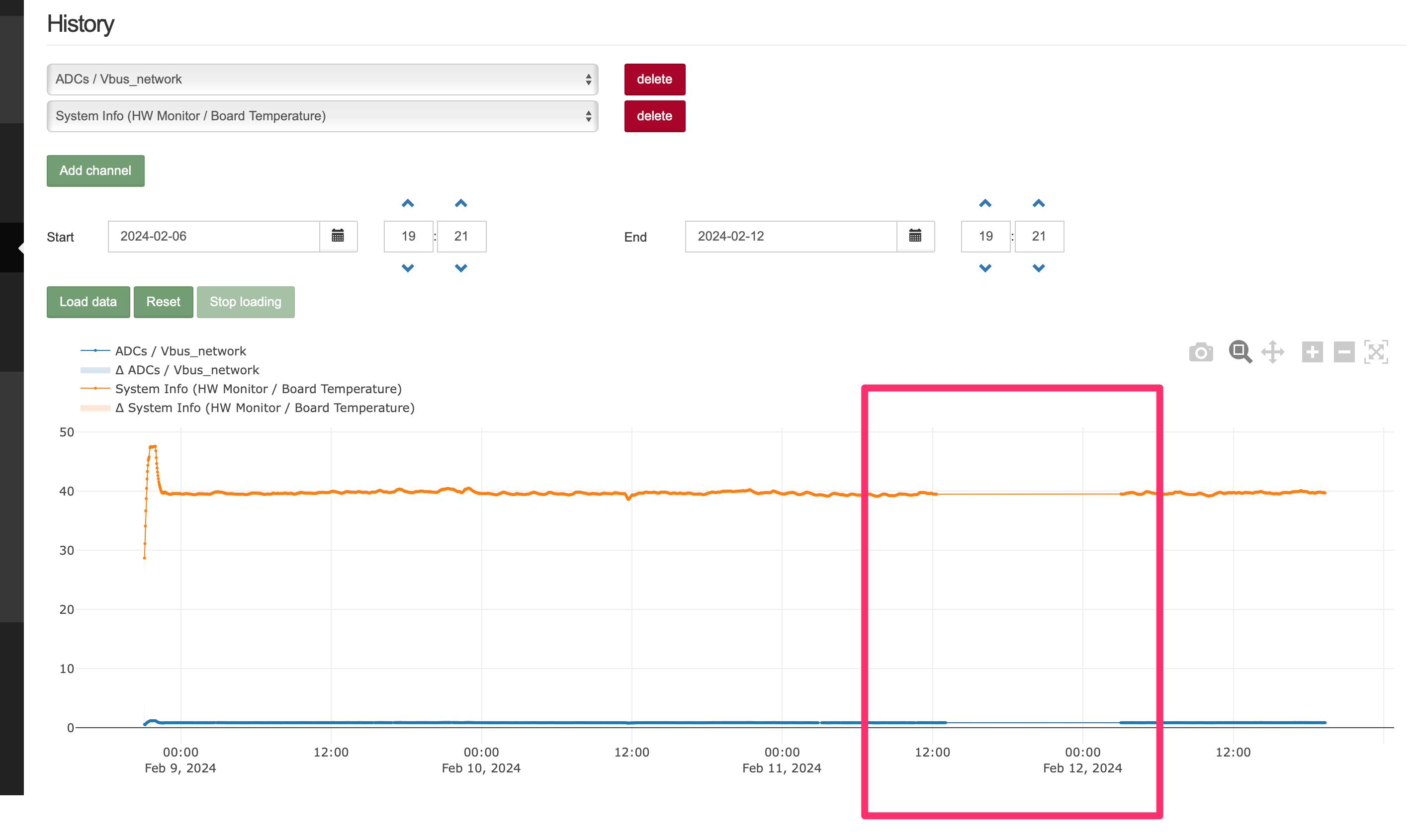Increase the End minute with up chevron
The image size is (1416, 840).
1038,203
